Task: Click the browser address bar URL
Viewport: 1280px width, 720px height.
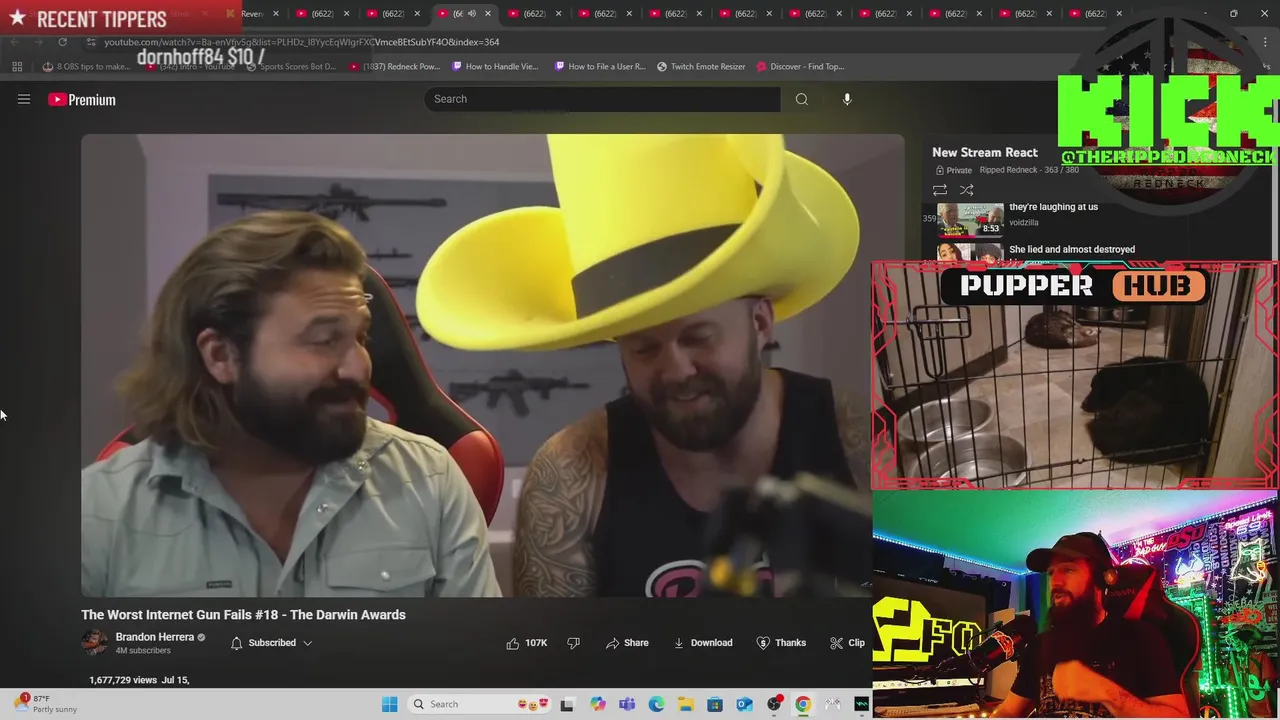Action: [301, 42]
